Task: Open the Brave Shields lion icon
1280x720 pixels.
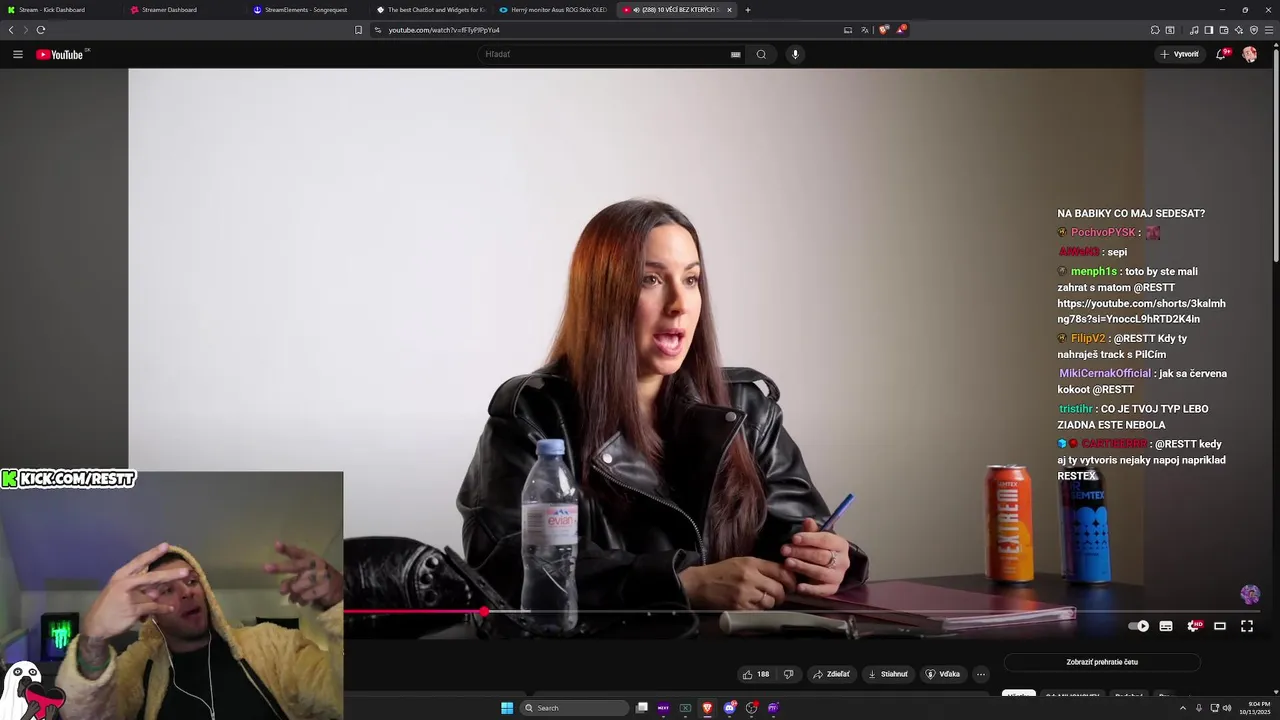Action: coord(883,30)
